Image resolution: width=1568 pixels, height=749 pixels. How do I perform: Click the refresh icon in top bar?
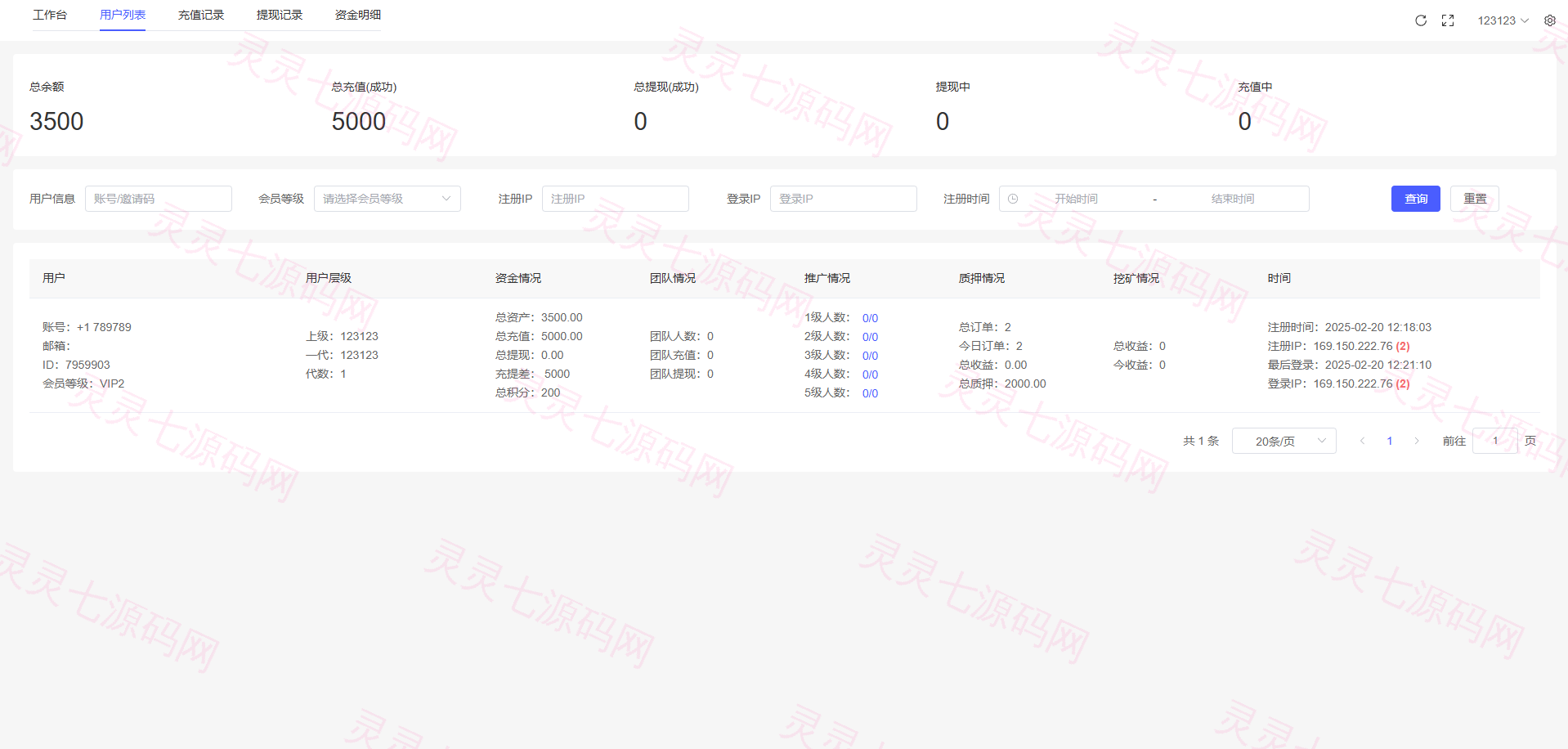[1421, 20]
